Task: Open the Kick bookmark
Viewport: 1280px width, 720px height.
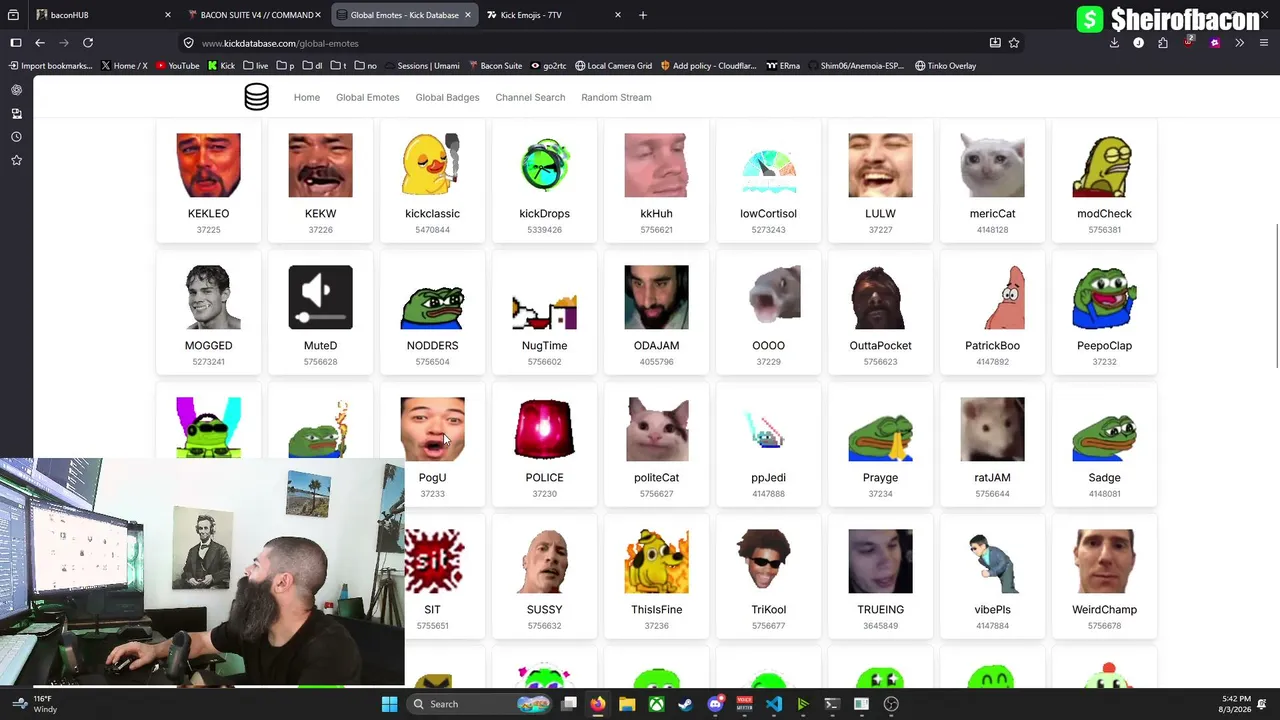Action: (221, 66)
